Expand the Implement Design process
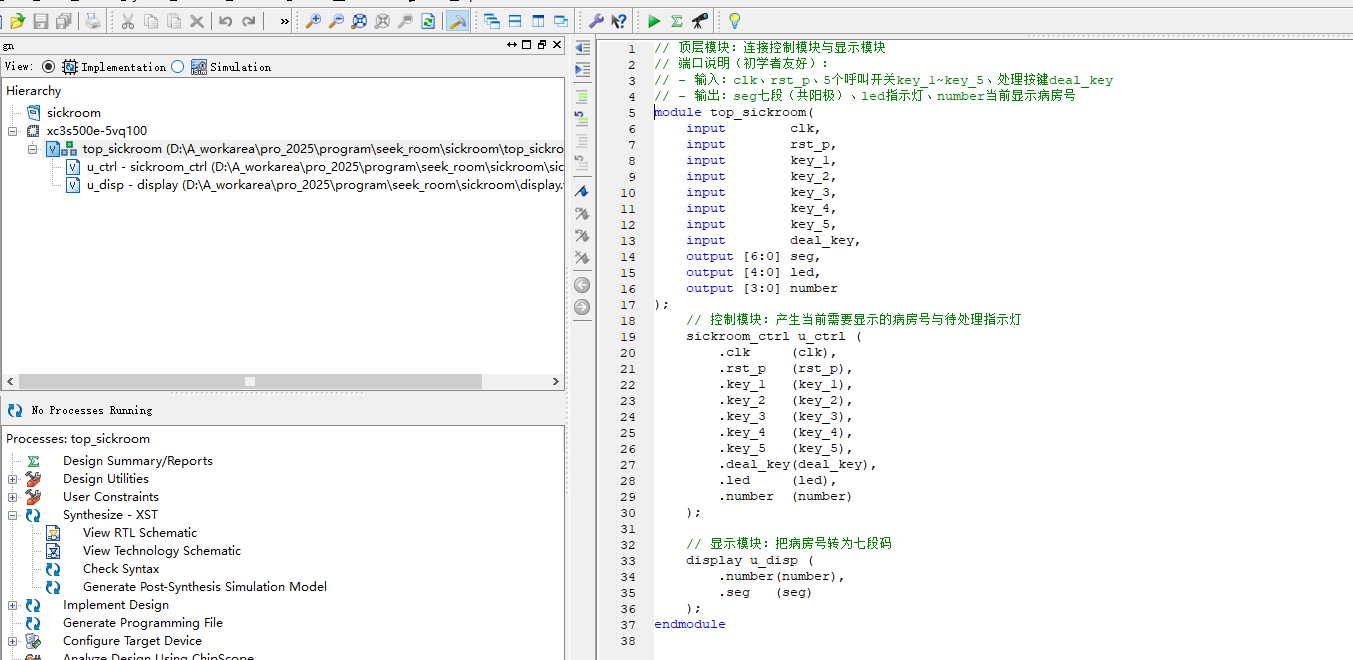The image size is (1353, 660). [x=13, y=605]
